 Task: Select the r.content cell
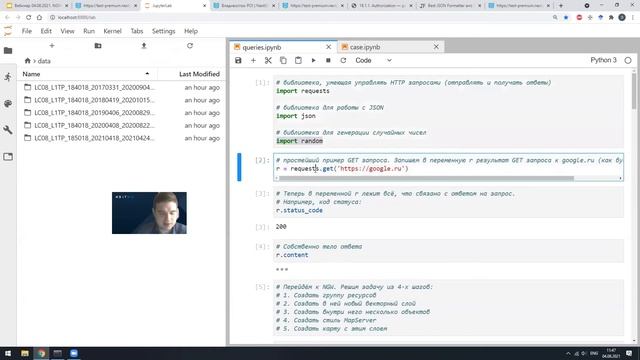[x=448, y=251]
